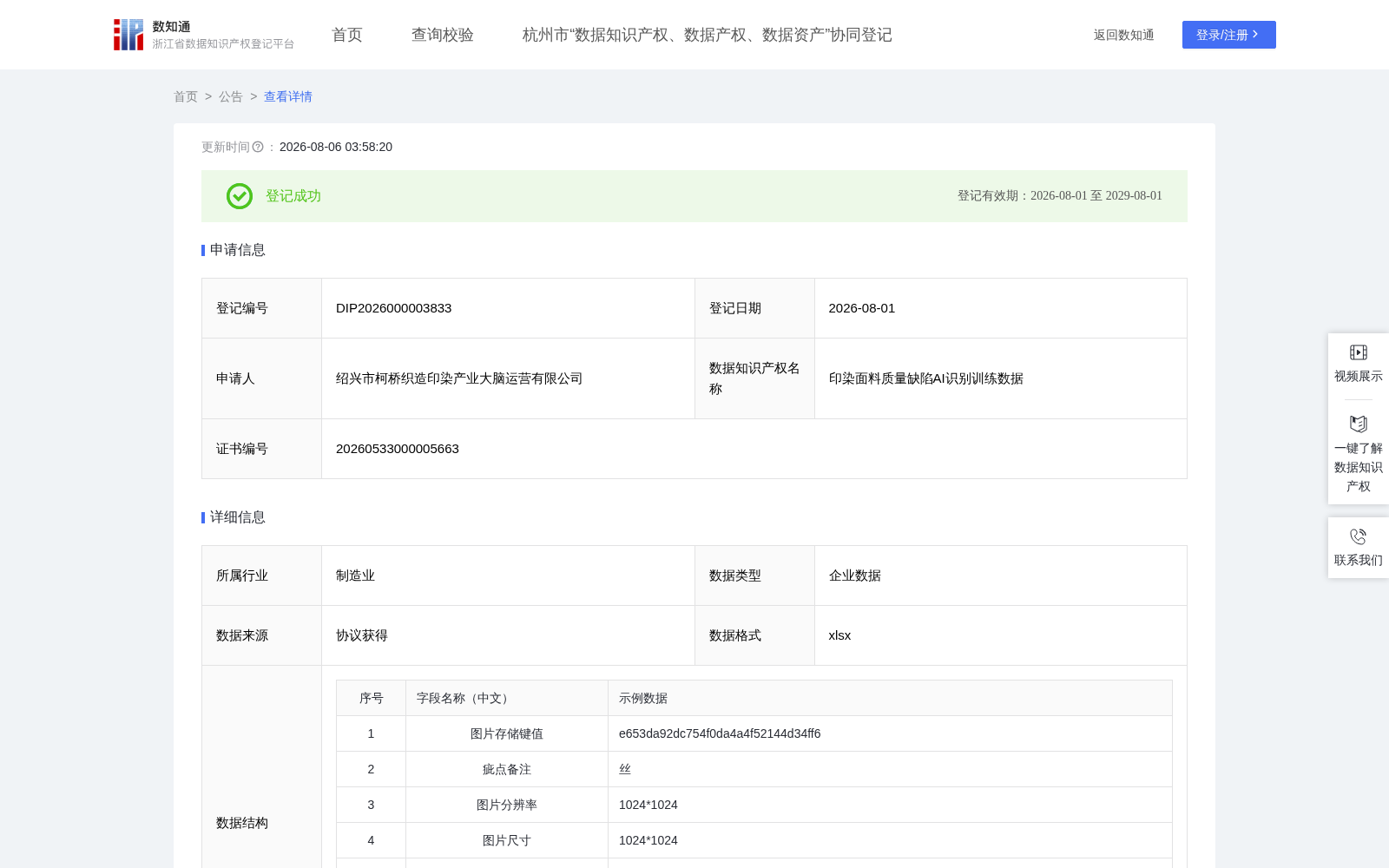Click the 返回数知通 link
1389x868 pixels.
coord(1123,35)
